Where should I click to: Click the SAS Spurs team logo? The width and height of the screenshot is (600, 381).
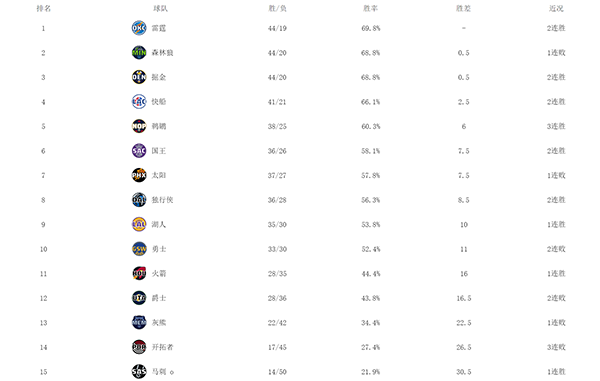(139, 371)
